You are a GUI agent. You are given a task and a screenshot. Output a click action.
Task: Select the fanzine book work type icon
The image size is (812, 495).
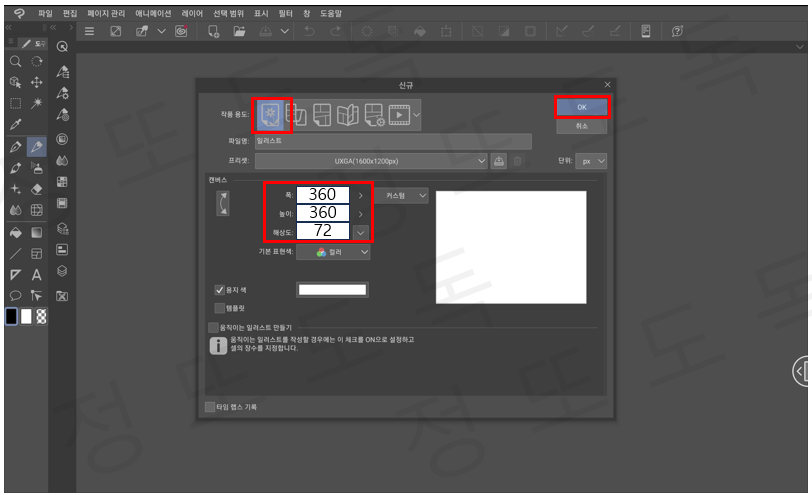(347, 114)
